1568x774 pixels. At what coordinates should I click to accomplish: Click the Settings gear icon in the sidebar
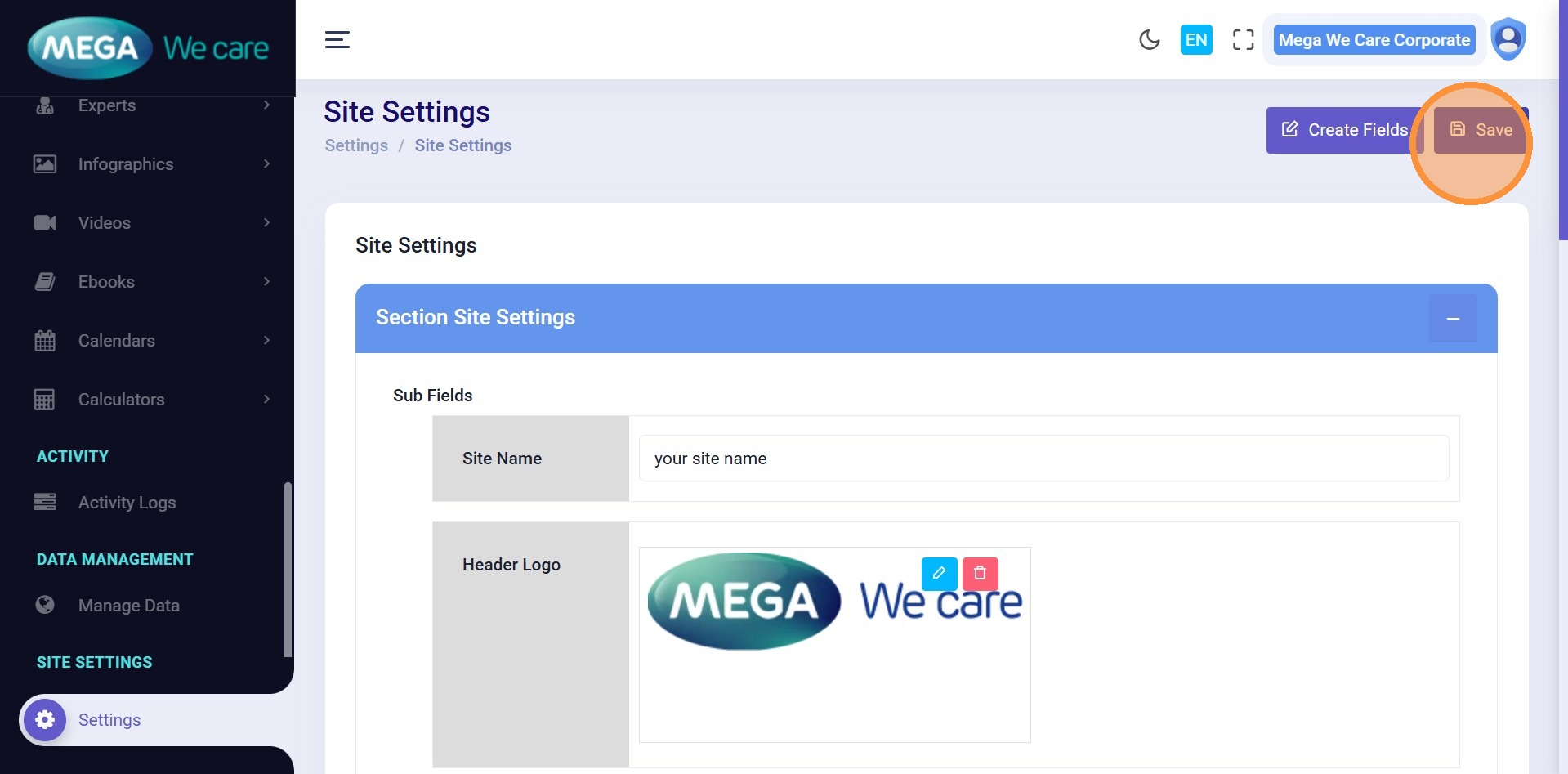coord(45,720)
